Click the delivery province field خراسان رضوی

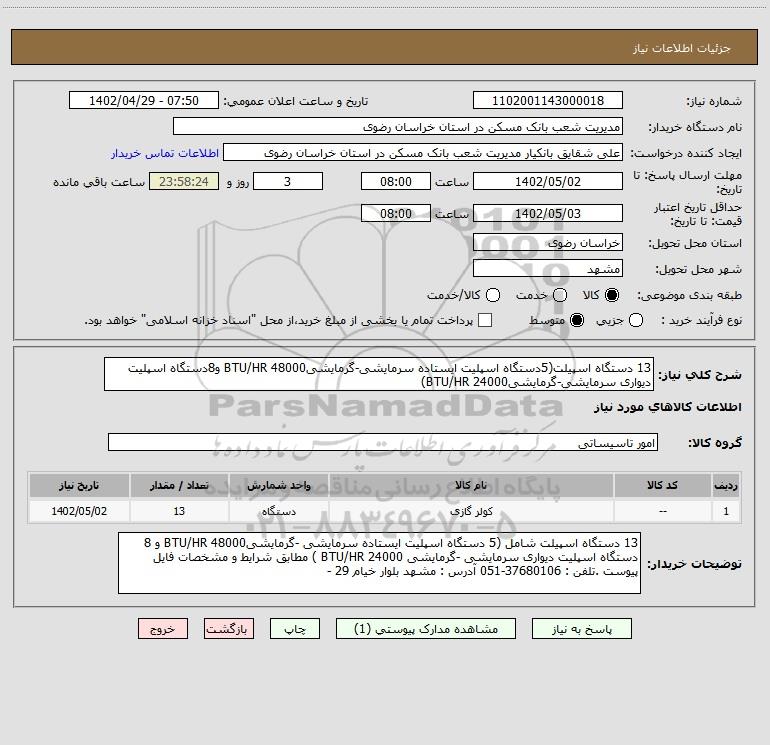548,242
